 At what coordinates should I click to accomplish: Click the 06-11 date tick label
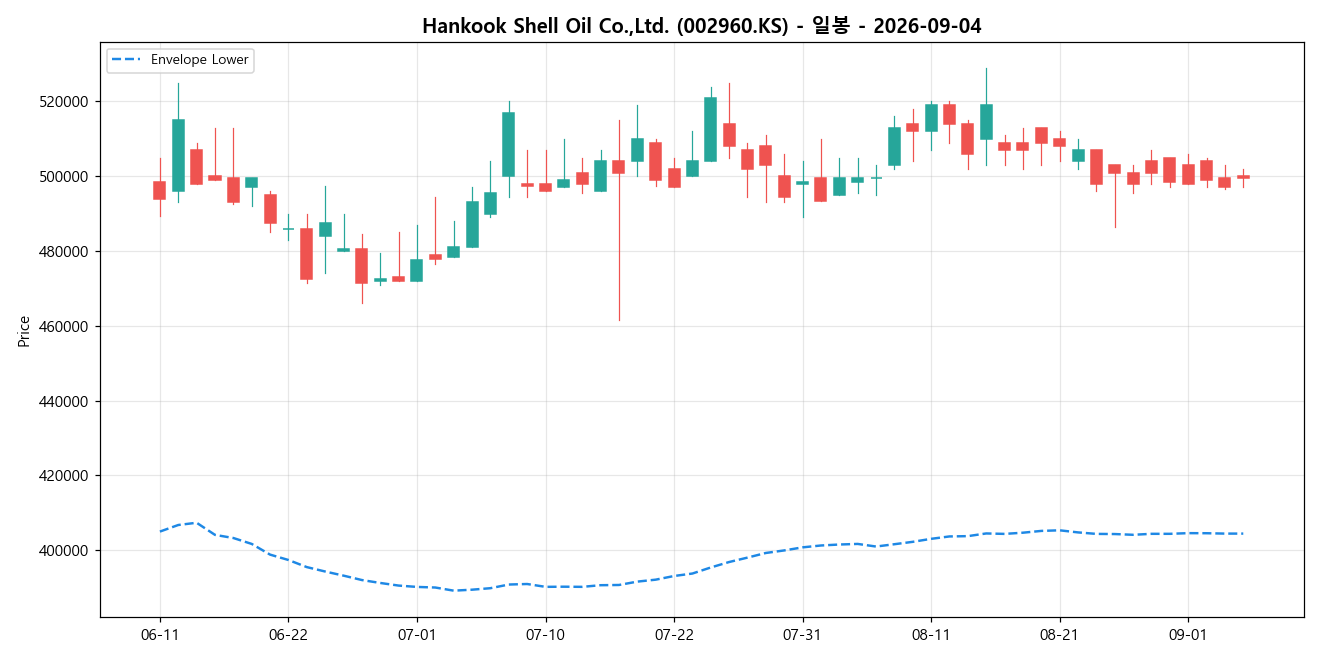160,635
